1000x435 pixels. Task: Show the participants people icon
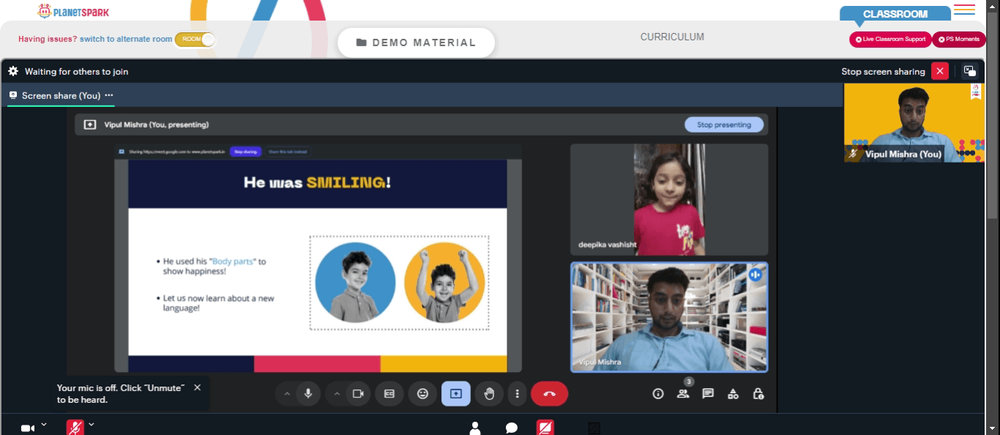pos(683,394)
